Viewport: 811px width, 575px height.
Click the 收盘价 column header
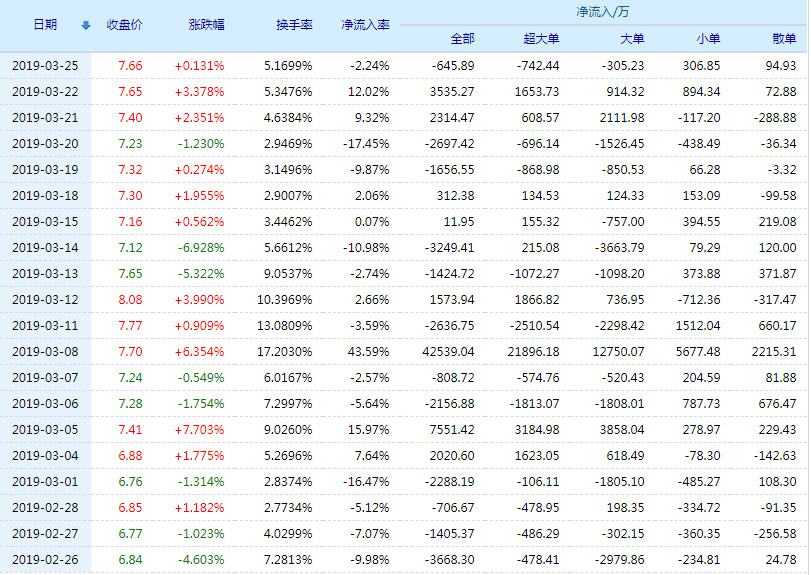[x=124, y=25]
